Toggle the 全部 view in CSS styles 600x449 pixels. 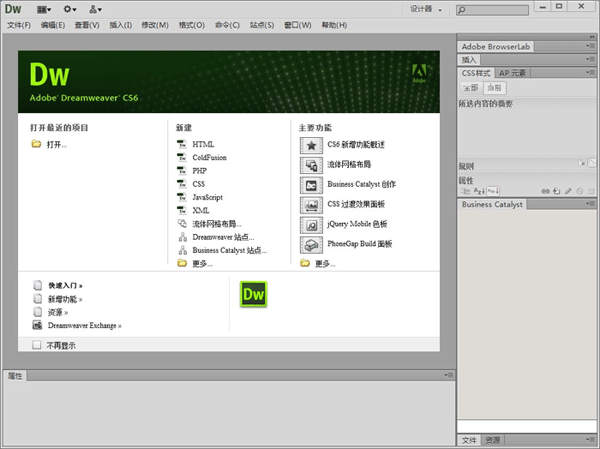coord(471,88)
